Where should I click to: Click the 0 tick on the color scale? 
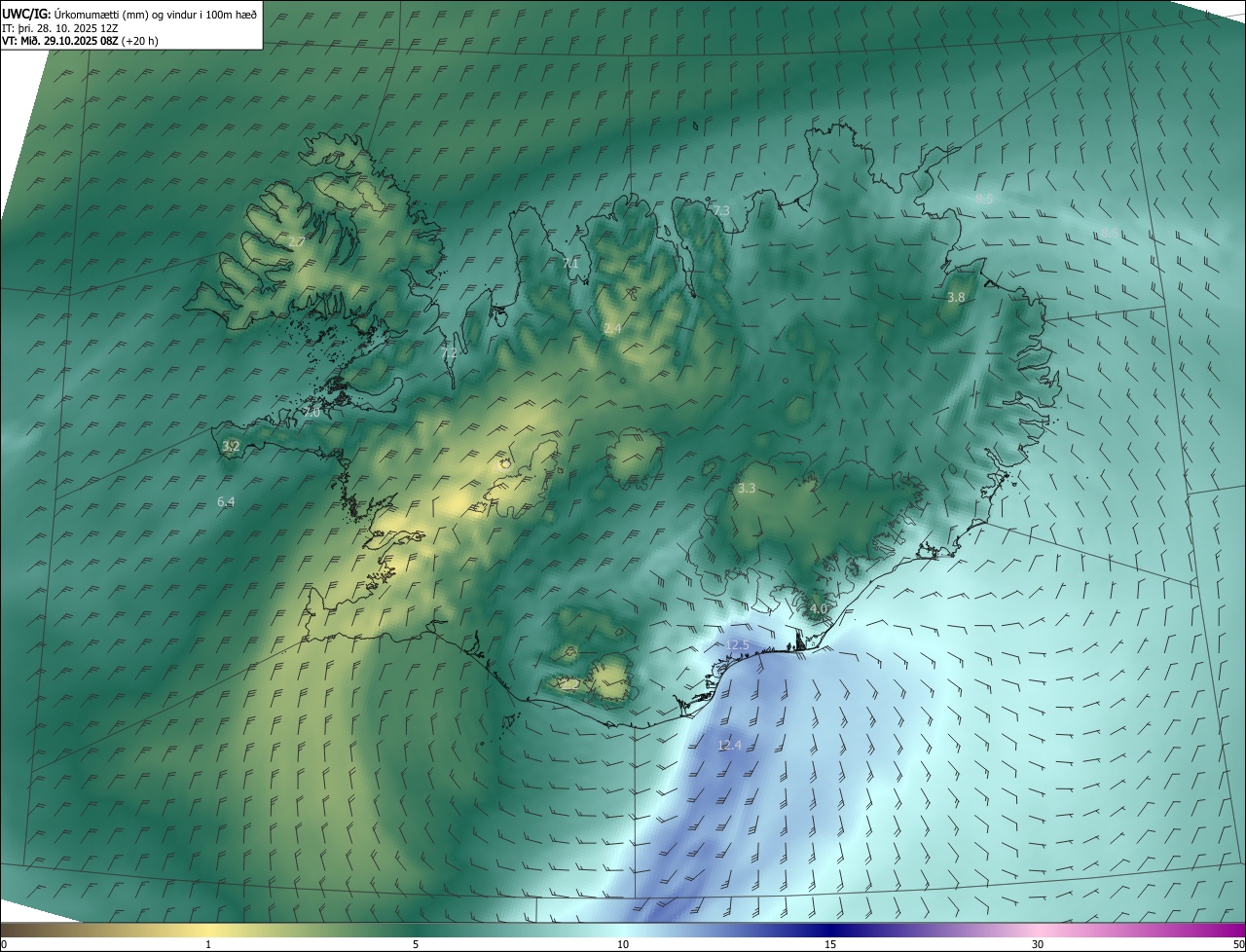click(4, 944)
